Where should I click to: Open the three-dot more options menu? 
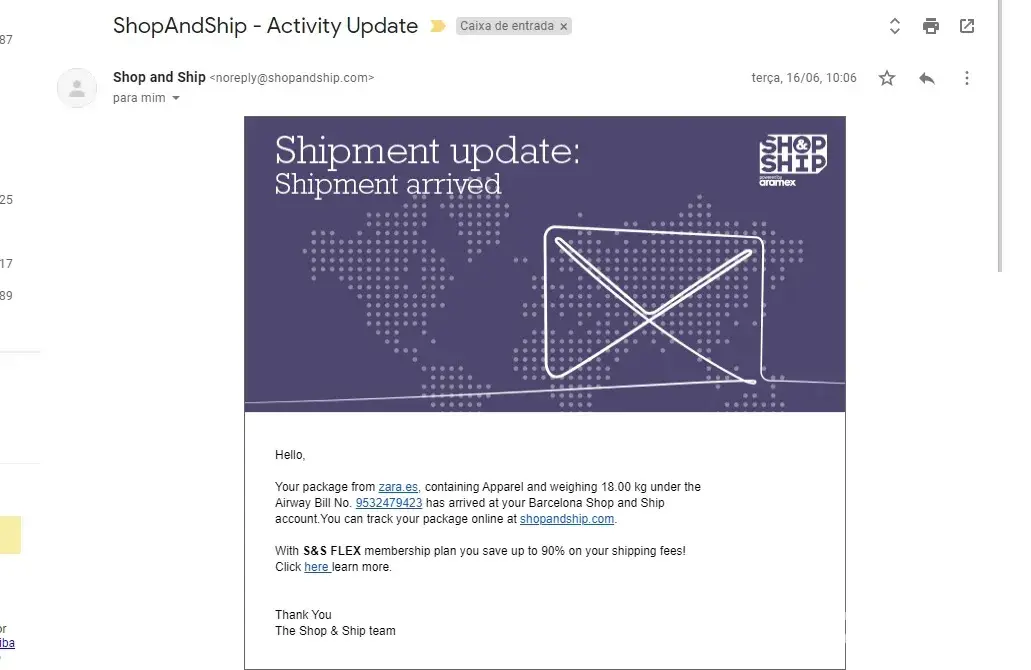tap(967, 78)
